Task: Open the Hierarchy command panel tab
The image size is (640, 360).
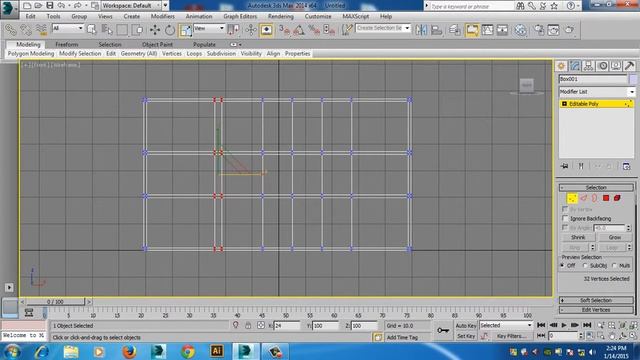Action: click(589, 66)
